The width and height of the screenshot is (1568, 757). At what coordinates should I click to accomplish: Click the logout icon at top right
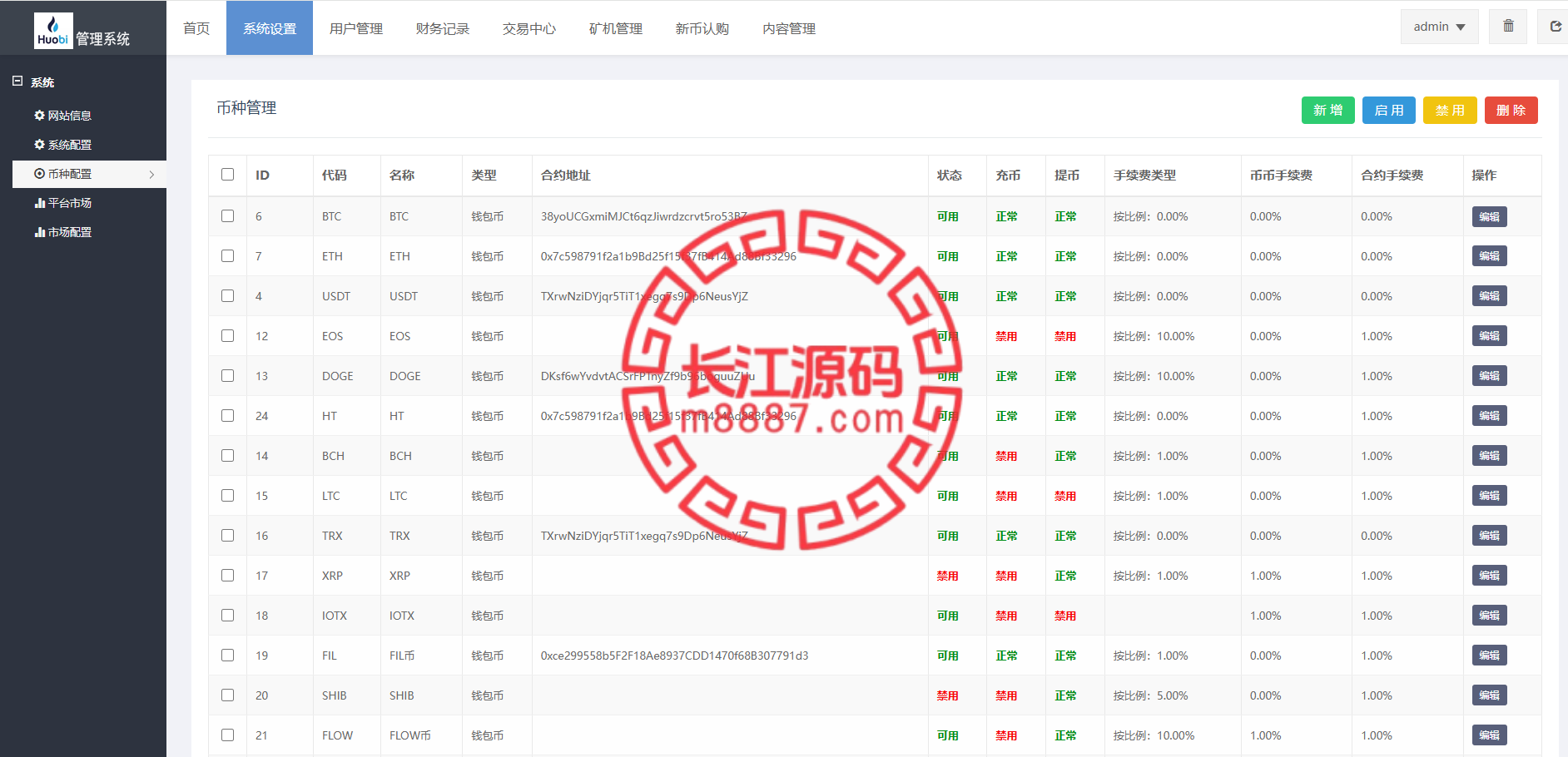point(1555,27)
